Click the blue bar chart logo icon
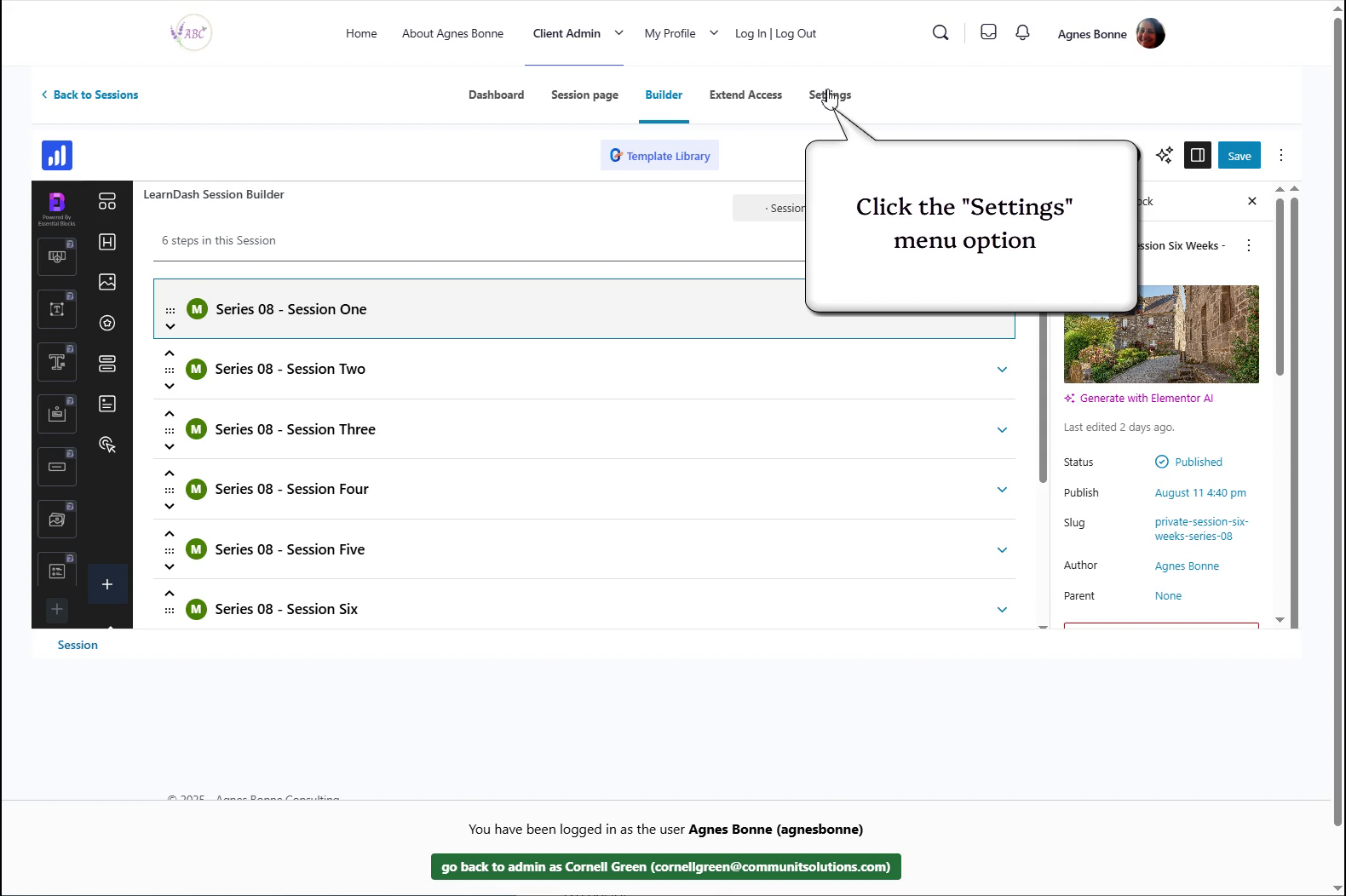This screenshot has height=896, width=1346. click(x=57, y=156)
